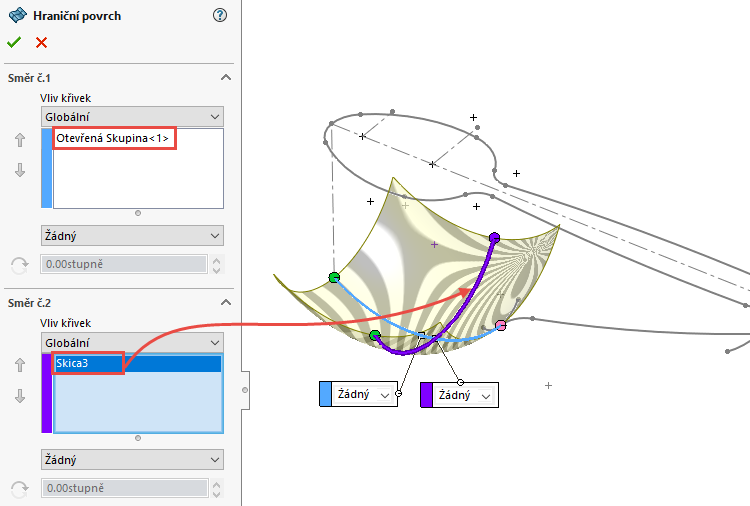Viewport: 750px width, 506px height.
Task: Click the panel collapse handle on the divider
Action: coord(245,390)
